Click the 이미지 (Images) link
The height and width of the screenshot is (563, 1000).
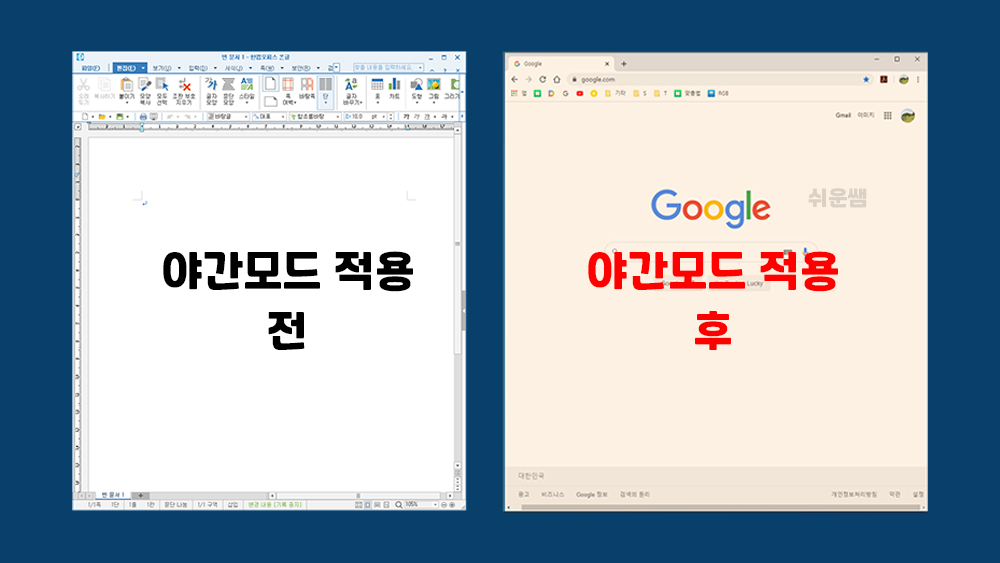click(x=865, y=115)
